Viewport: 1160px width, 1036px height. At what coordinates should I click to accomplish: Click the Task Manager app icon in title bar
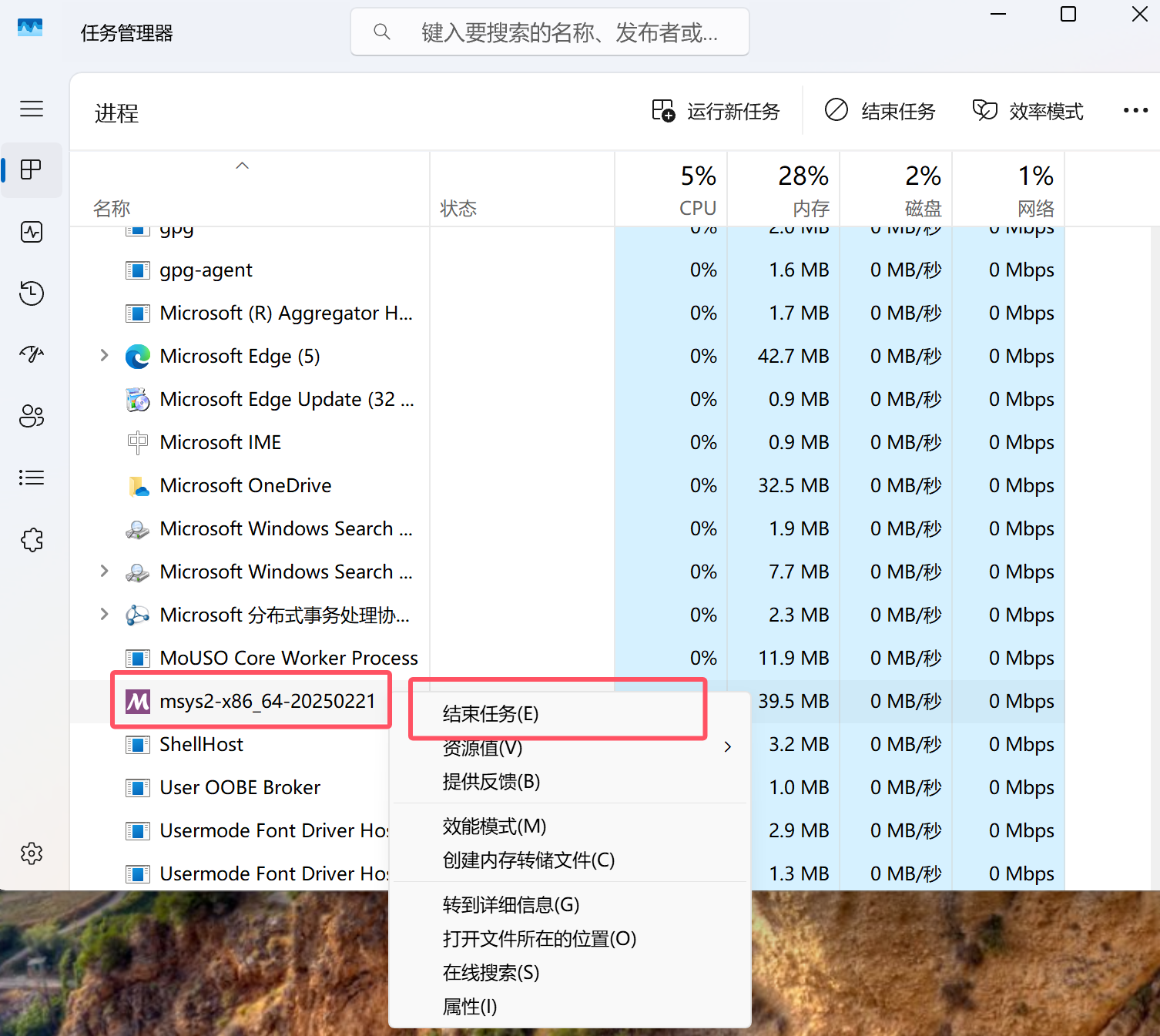(x=30, y=28)
